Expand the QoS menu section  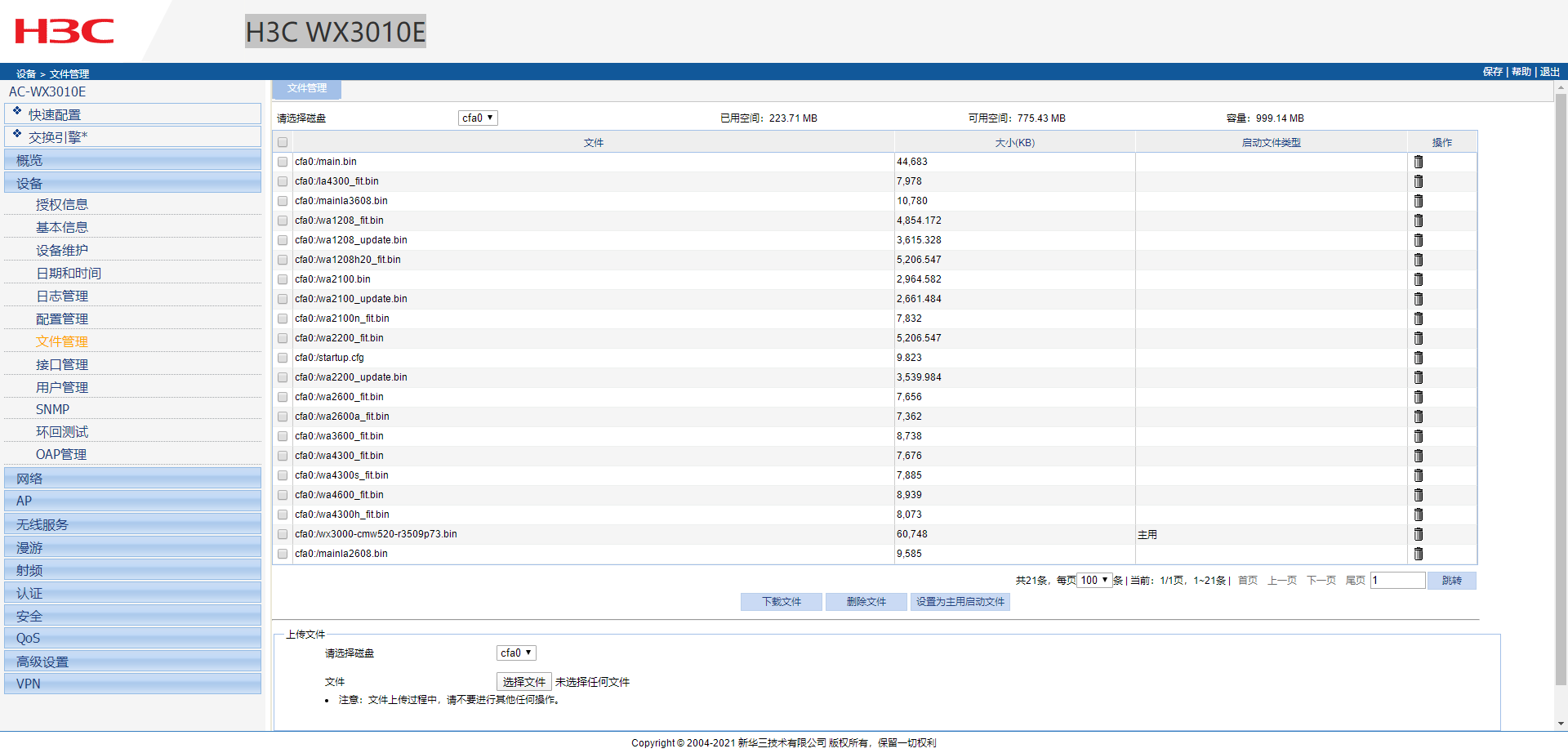132,638
